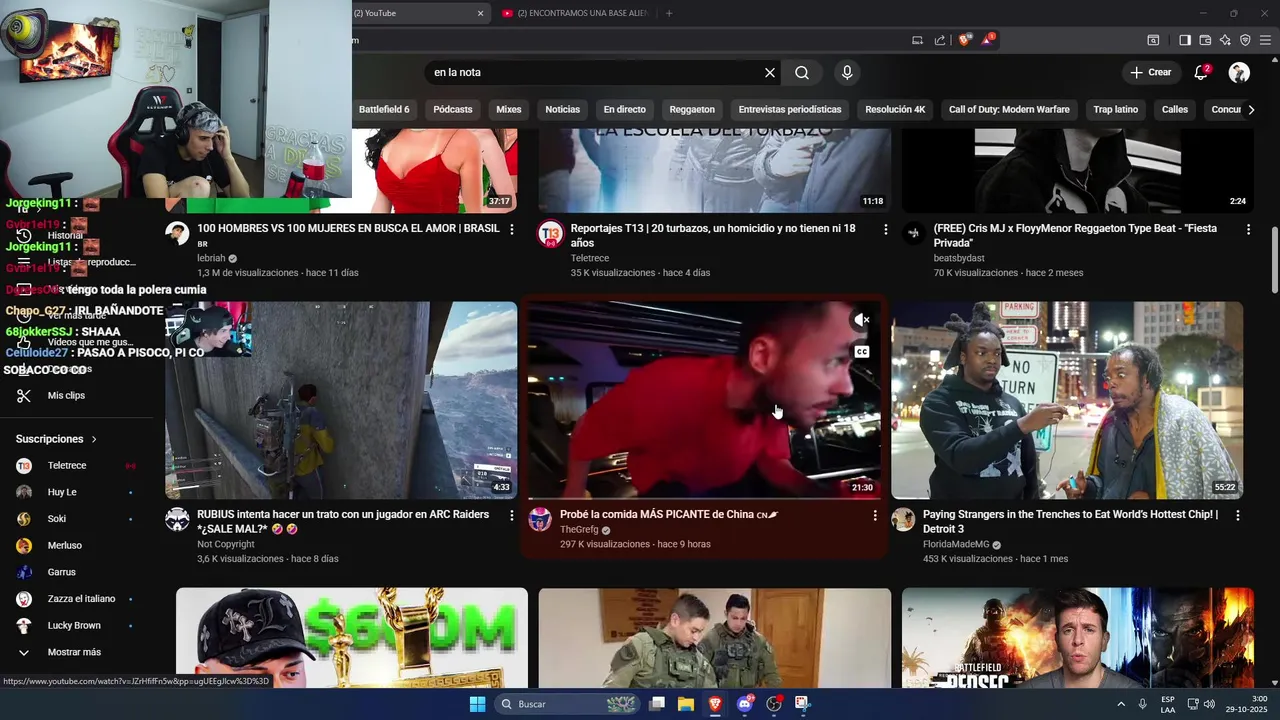The width and height of the screenshot is (1280, 720).
Task: Click the Crear button
Action: tap(1150, 72)
